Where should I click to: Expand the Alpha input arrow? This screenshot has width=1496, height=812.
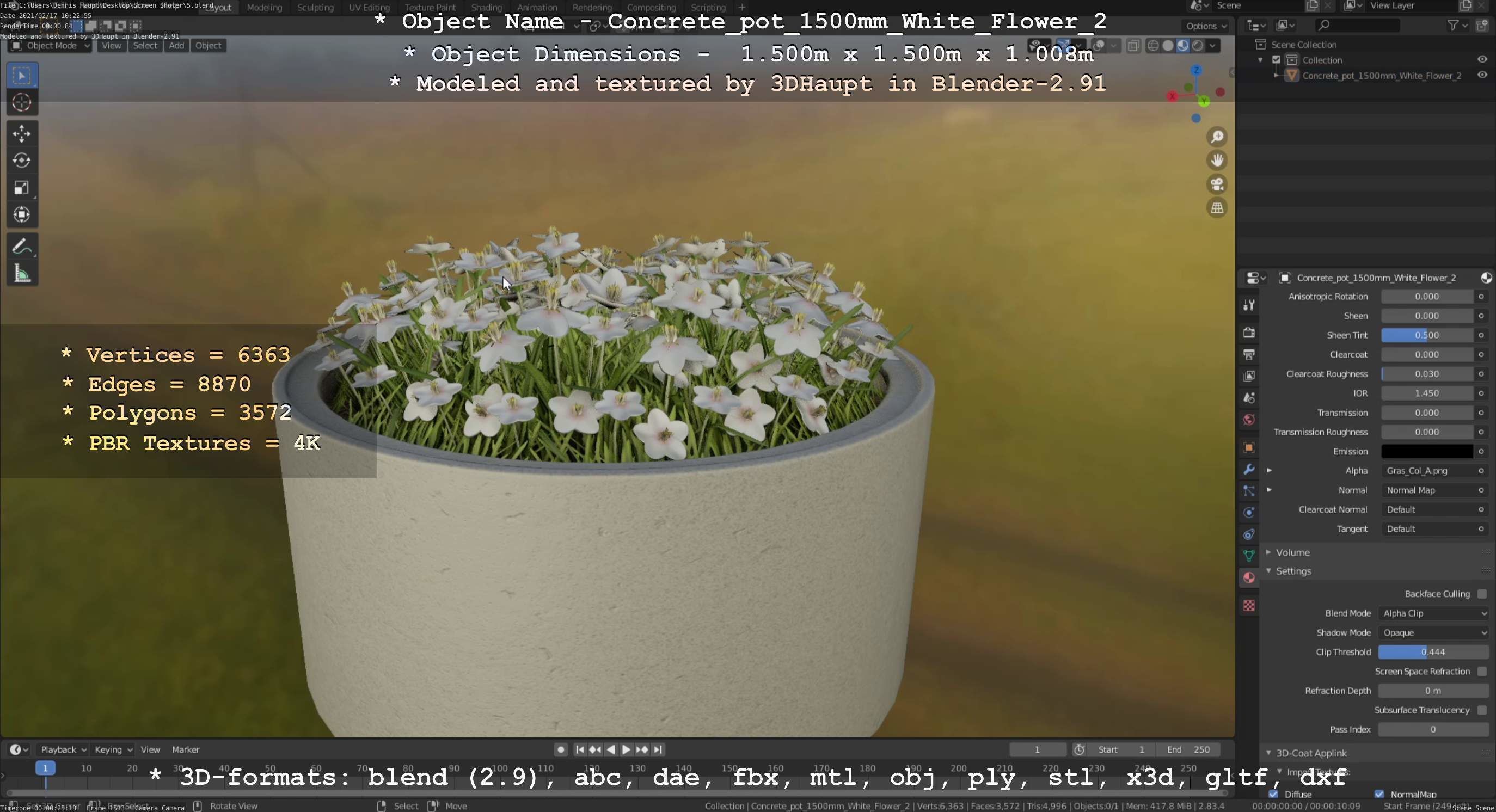(x=1269, y=471)
